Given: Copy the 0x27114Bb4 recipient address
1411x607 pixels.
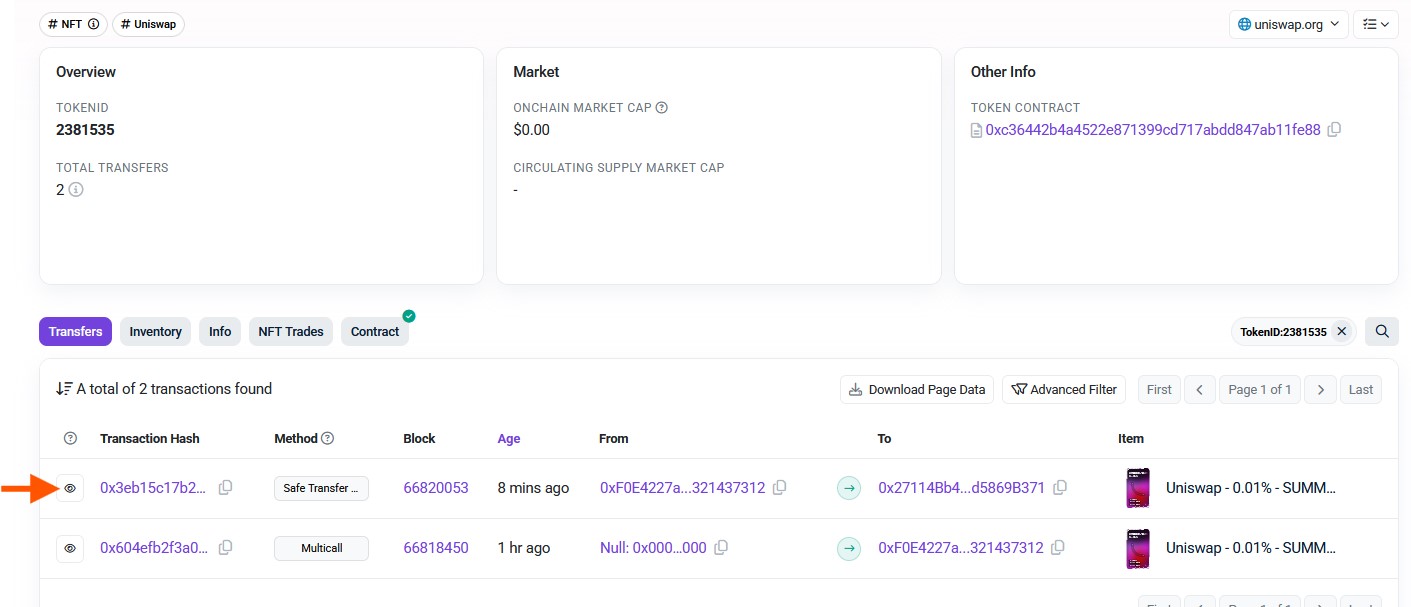Looking at the screenshot, I should 1060,488.
